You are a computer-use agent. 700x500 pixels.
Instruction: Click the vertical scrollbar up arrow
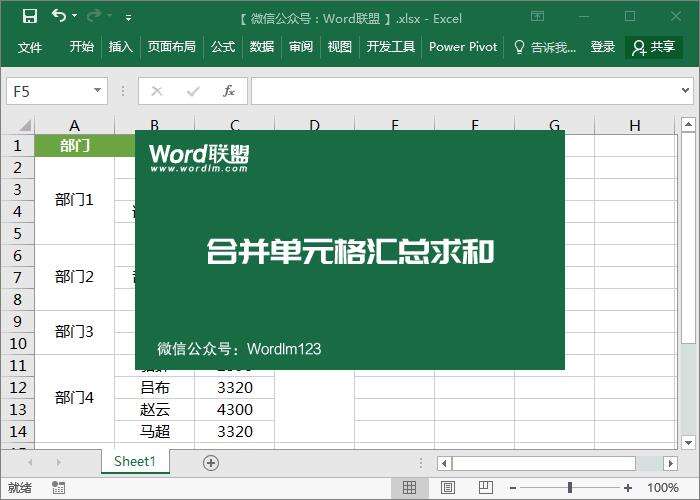pos(688,125)
